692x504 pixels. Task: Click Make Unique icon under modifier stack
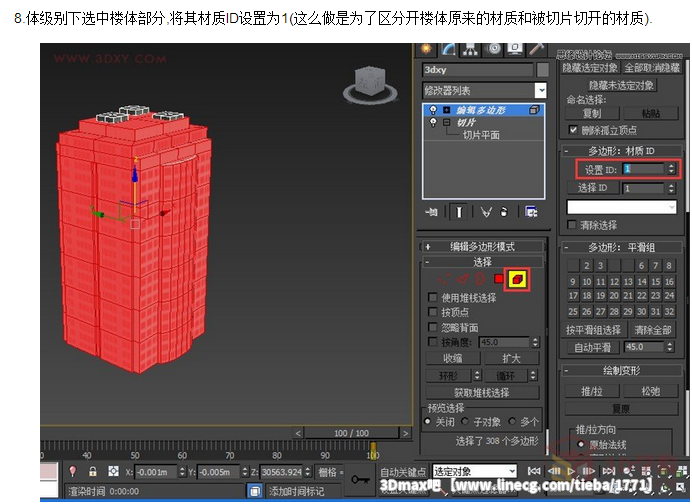pyautogui.click(x=486, y=212)
